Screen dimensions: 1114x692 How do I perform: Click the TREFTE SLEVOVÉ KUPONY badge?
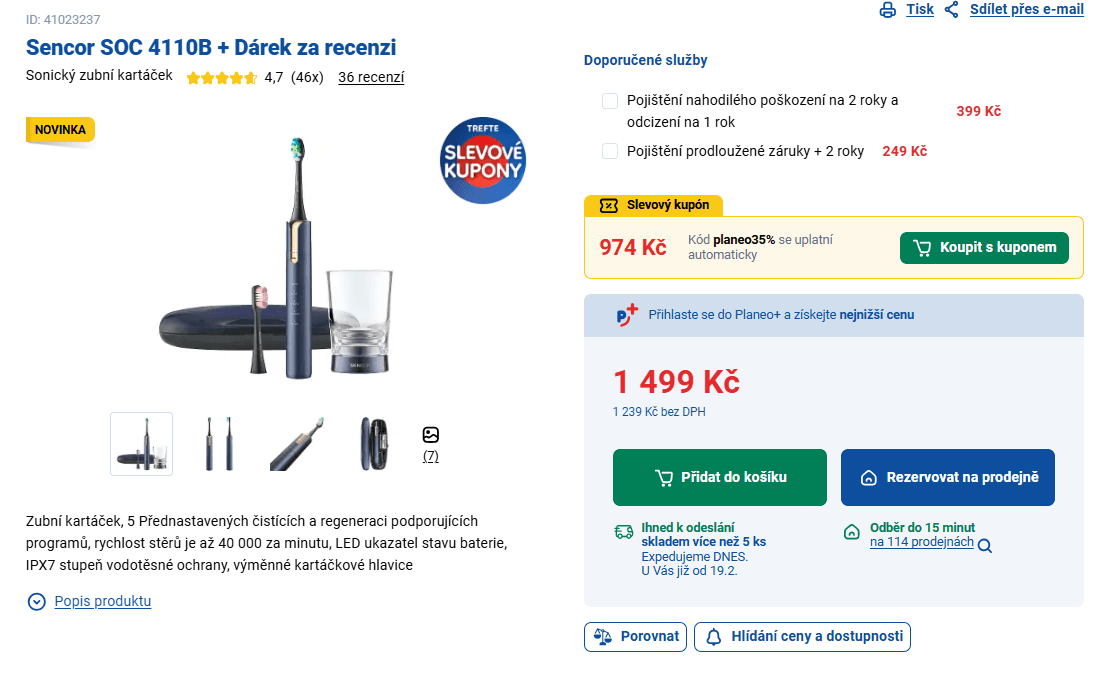click(483, 160)
